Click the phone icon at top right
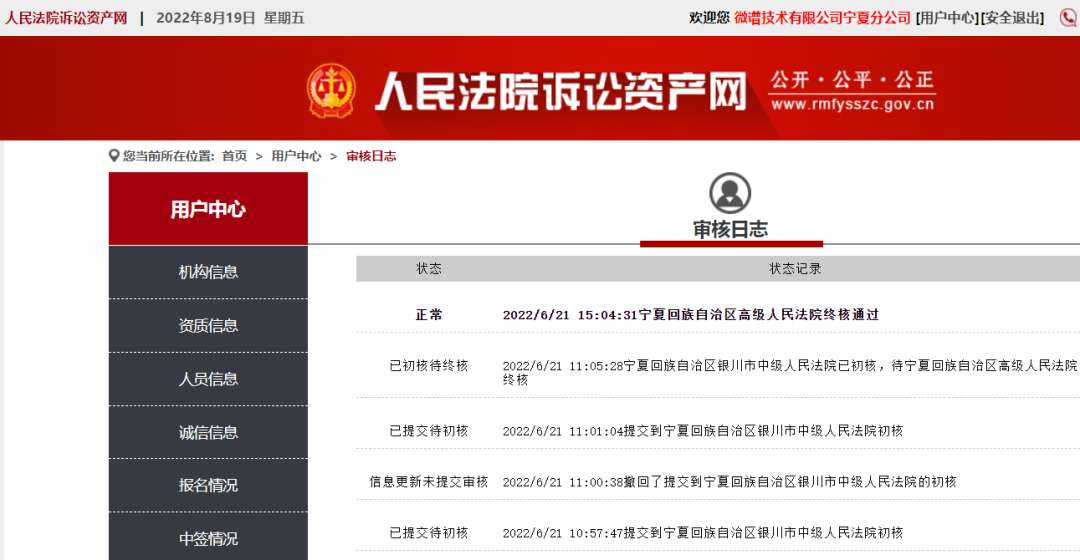This screenshot has height=560, width=1080. click(1069, 17)
